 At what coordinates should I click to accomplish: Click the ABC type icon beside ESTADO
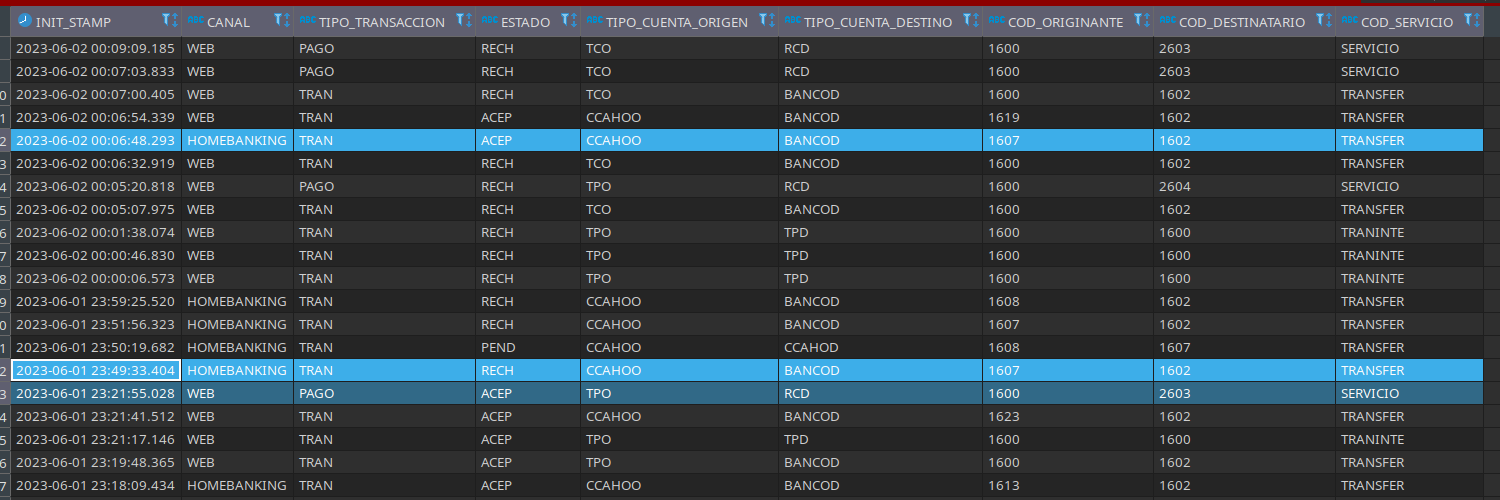tap(489, 21)
